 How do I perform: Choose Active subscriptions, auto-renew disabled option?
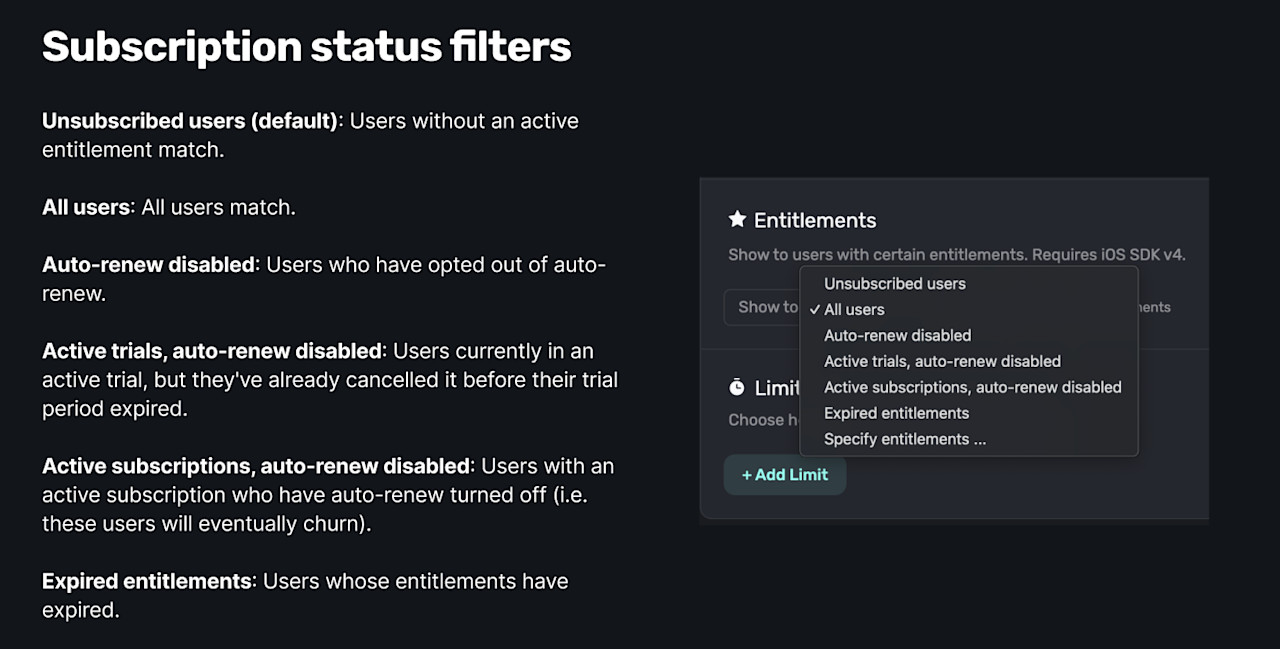coord(972,387)
